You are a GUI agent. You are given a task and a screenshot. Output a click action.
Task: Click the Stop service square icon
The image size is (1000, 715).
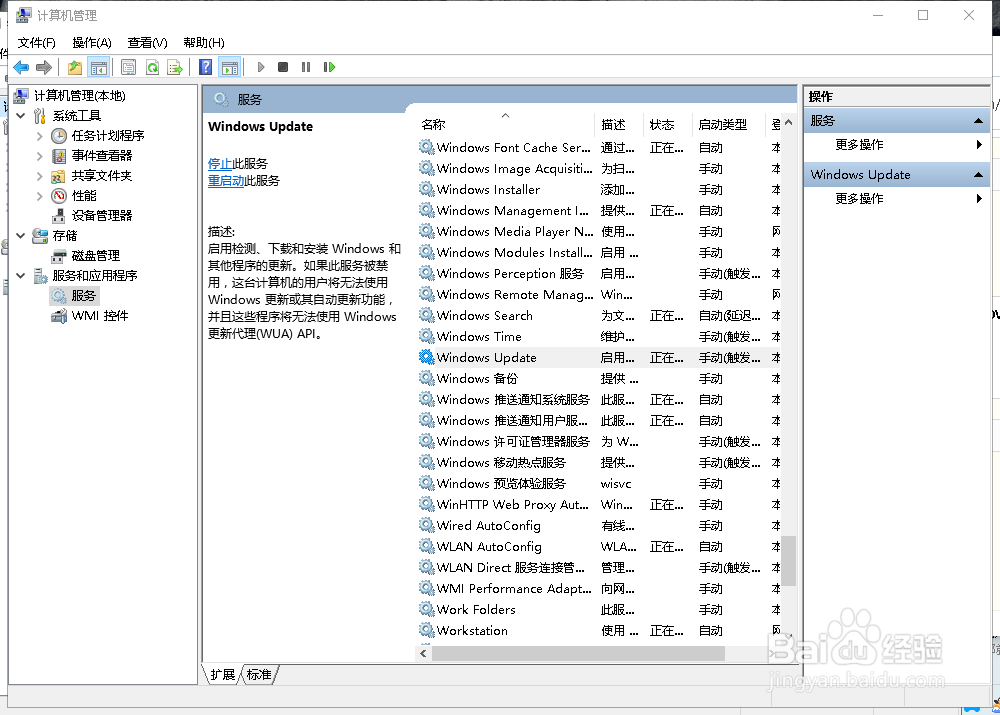point(283,67)
